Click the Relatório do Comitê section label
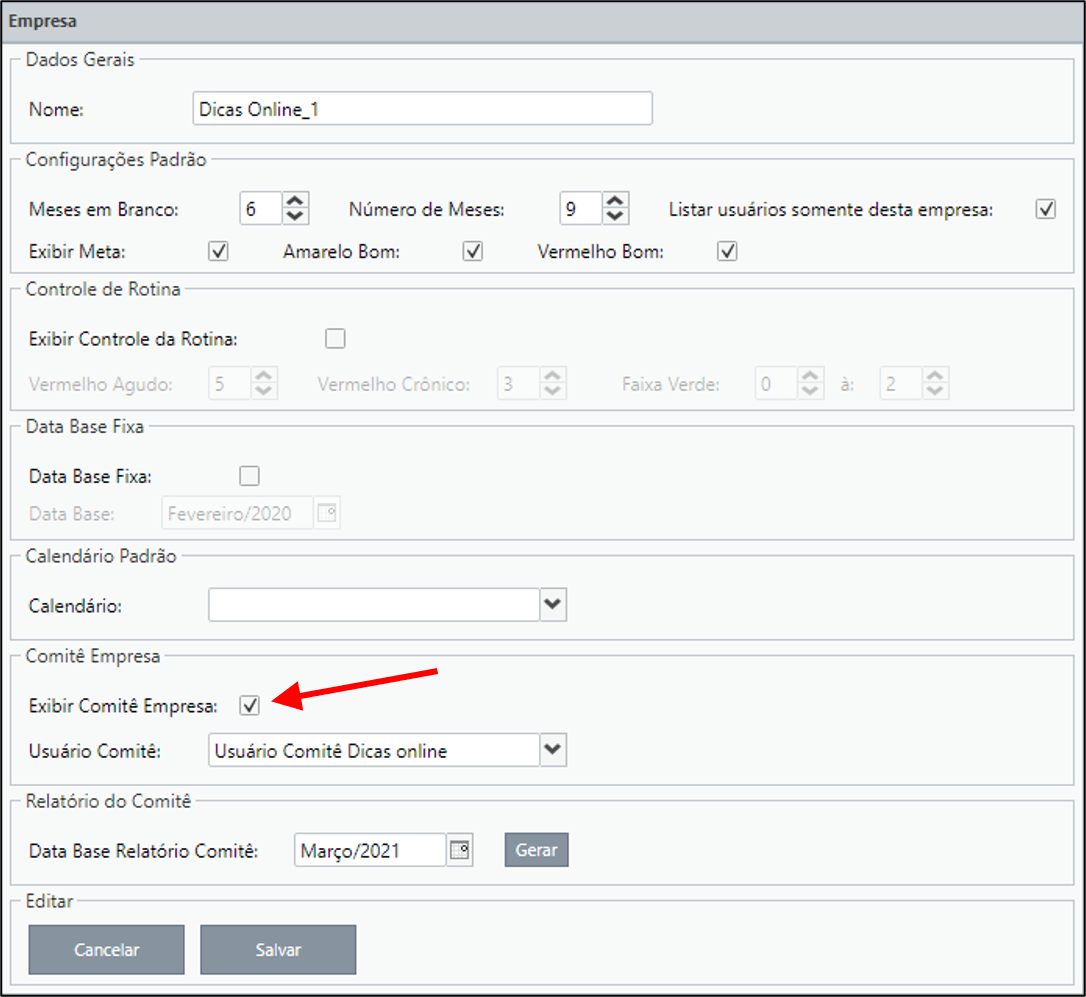The width and height of the screenshot is (1086, 997). 108,801
